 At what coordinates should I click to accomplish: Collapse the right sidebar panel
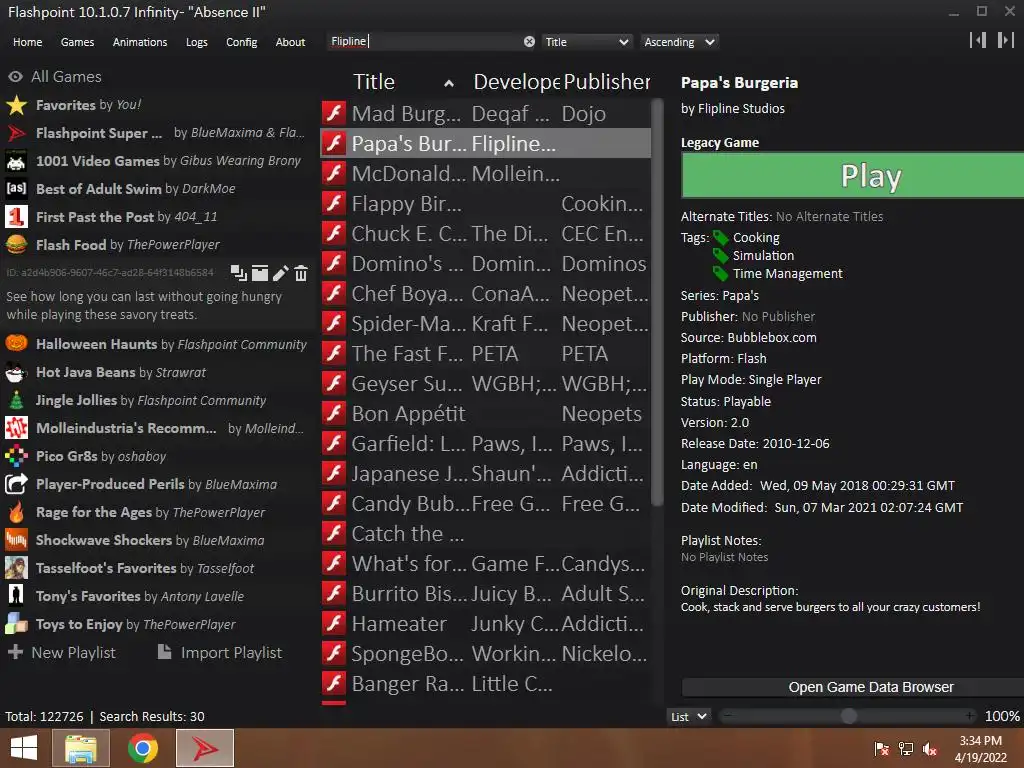[x=1006, y=40]
